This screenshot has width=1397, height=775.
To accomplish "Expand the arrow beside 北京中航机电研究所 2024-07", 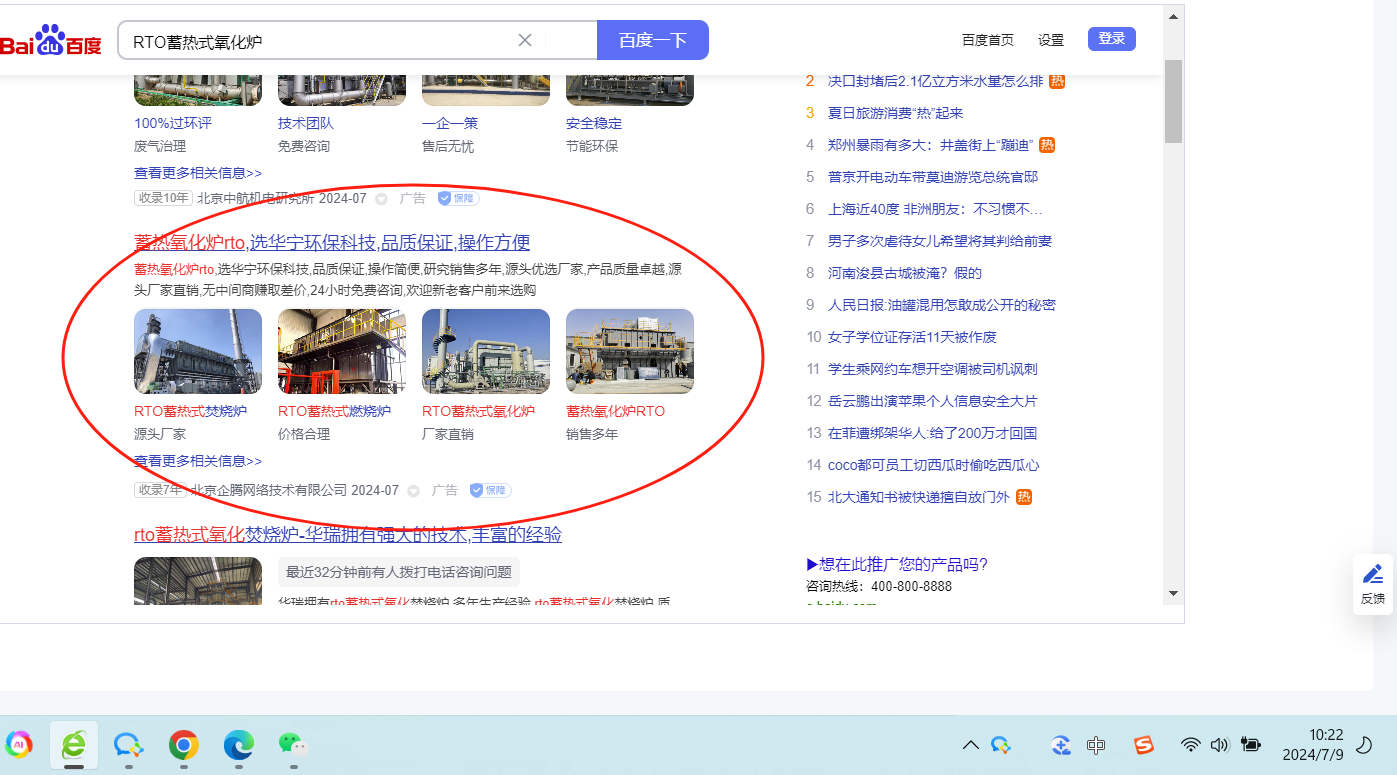I will point(381,199).
